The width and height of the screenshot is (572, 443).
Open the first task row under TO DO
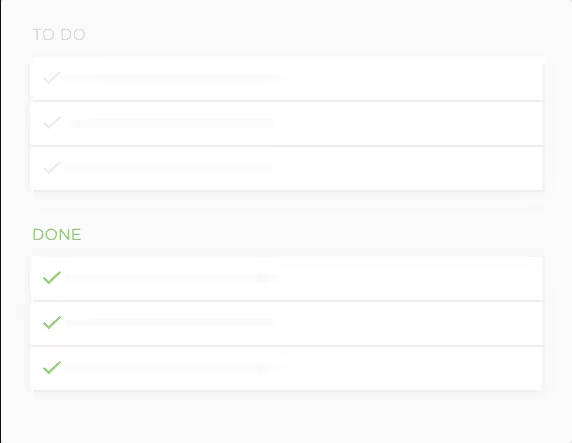[x=287, y=78]
